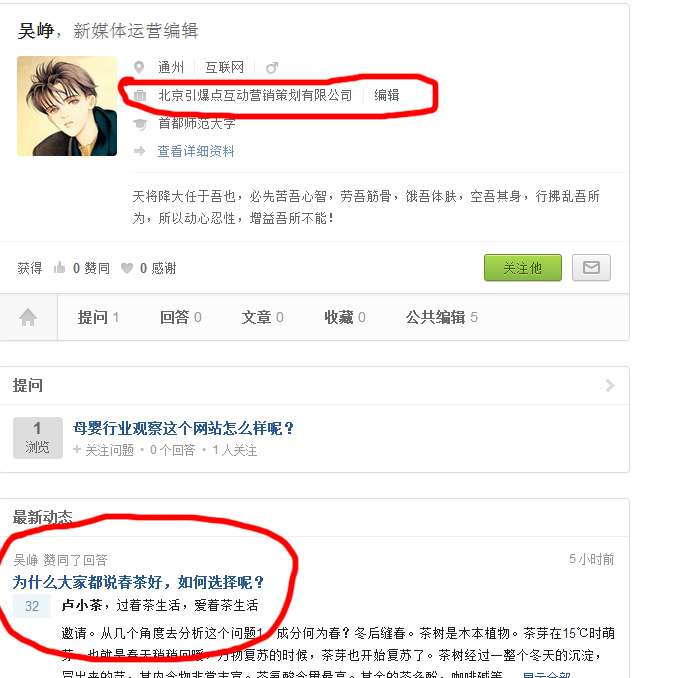
Task: Click the green 关注他 button
Action: click(523, 268)
